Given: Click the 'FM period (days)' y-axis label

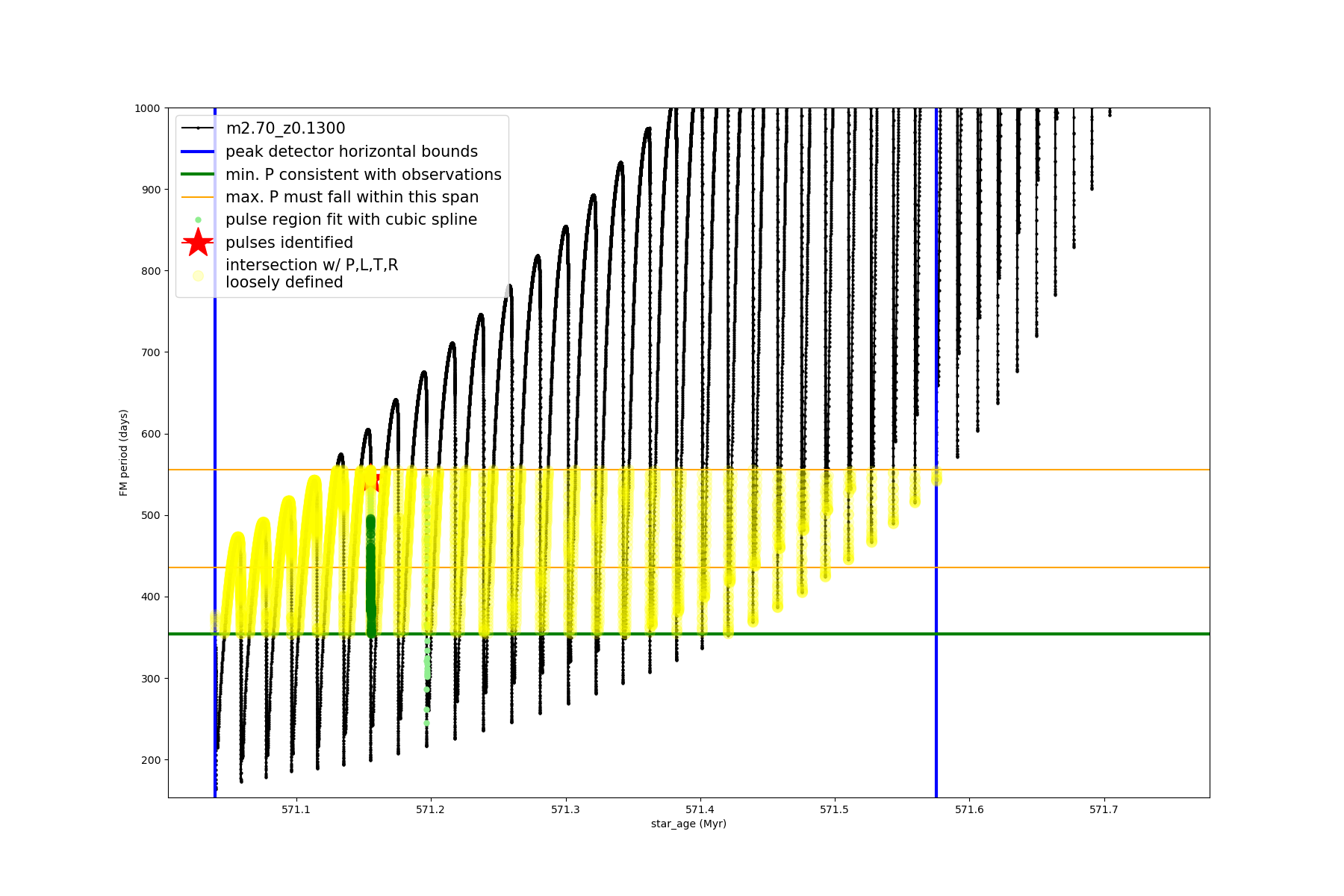Looking at the screenshot, I should 124,452.
